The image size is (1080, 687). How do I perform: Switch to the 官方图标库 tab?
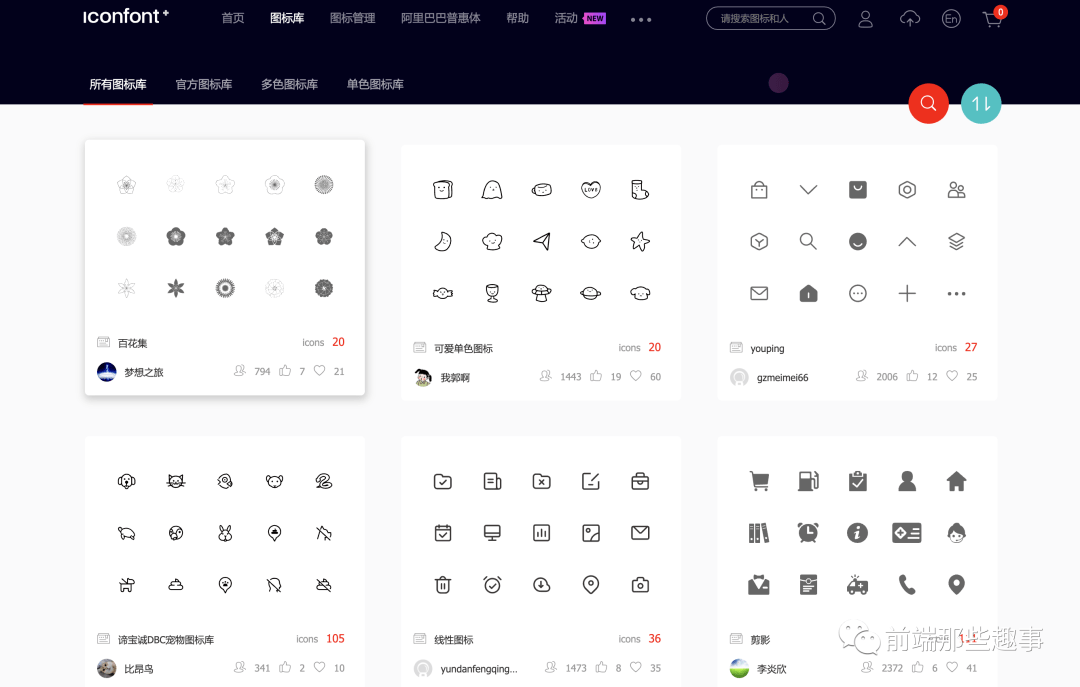pyautogui.click(x=204, y=84)
